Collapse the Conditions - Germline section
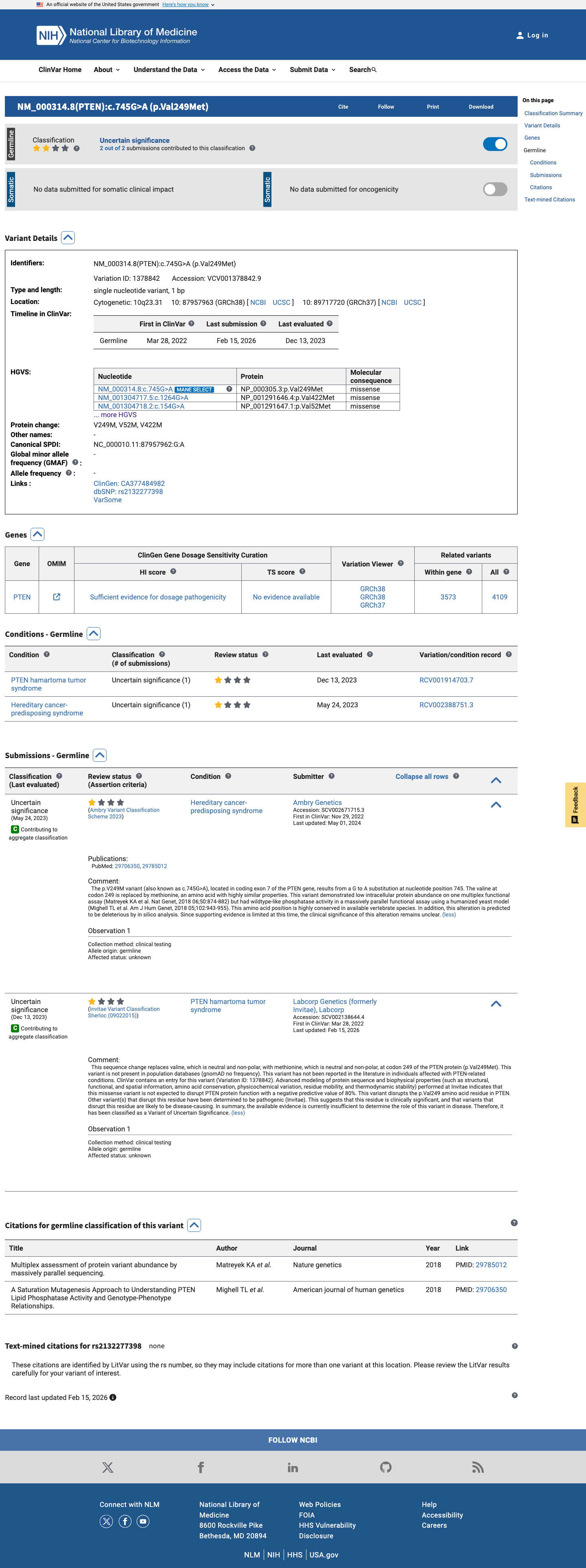The width and height of the screenshot is (586, 1568). tap(93, 634)
